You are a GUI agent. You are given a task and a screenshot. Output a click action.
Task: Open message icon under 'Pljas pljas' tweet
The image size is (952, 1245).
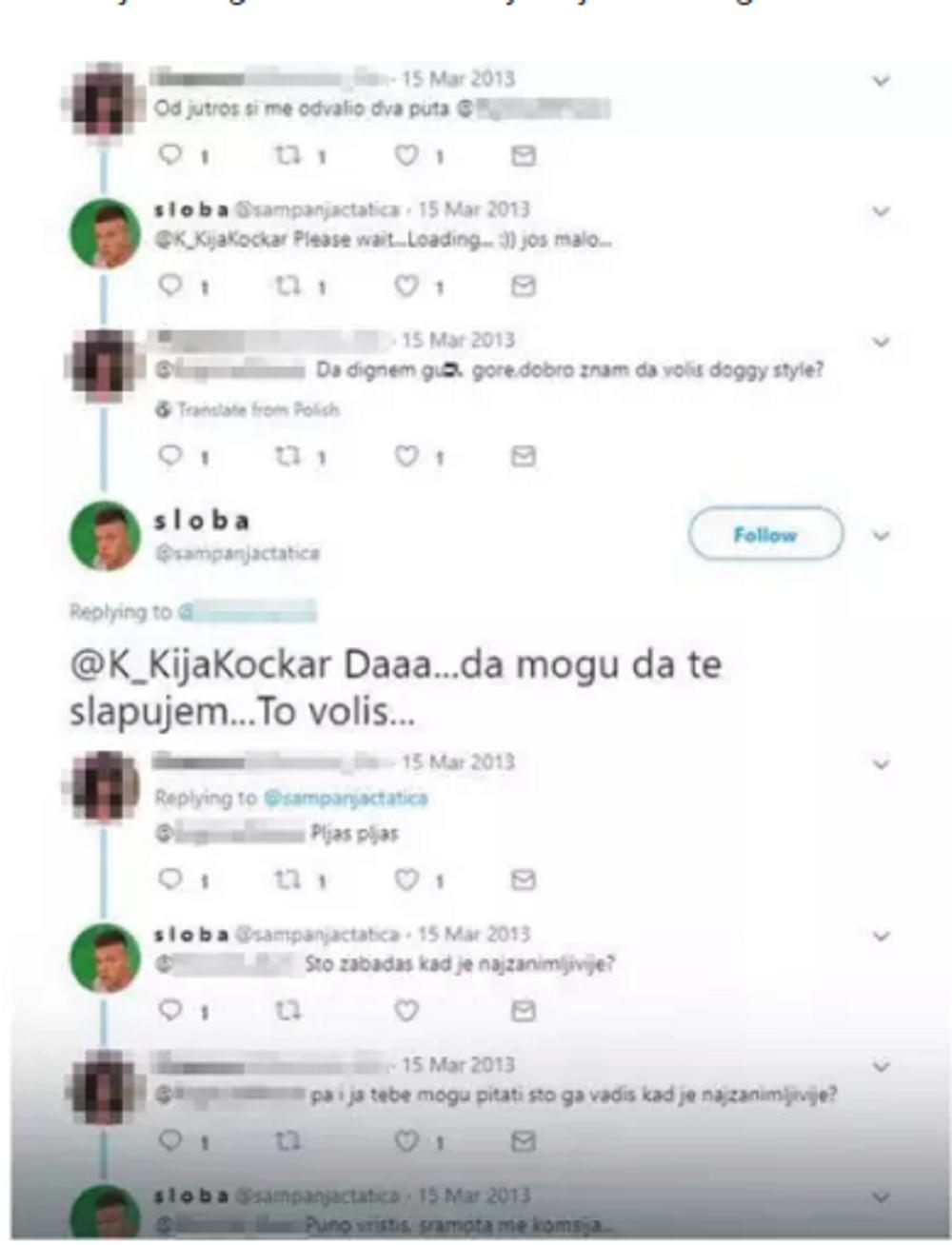(x=523, y=879)
